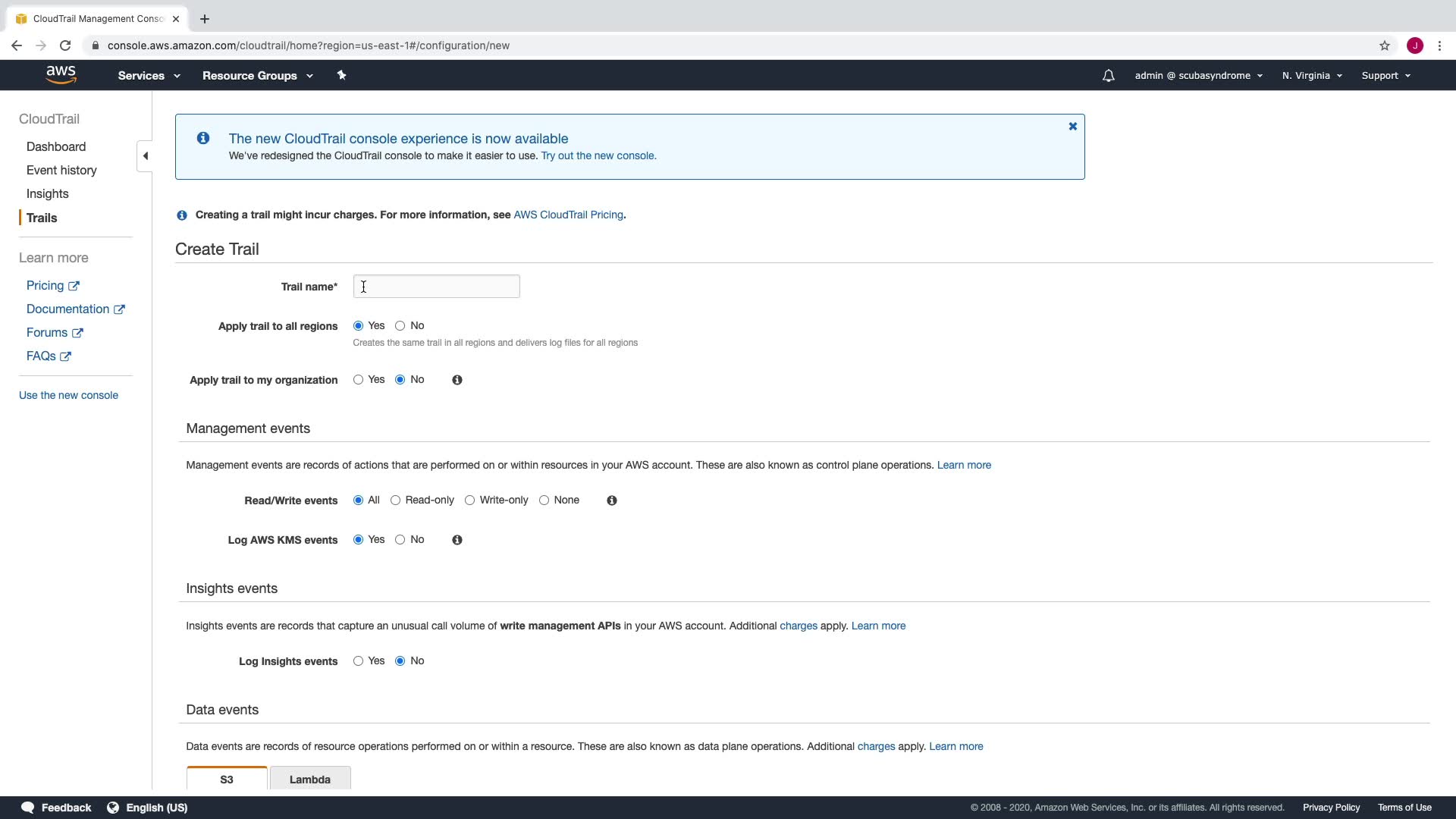Select No for apply trail to all regions

point(400,326)
